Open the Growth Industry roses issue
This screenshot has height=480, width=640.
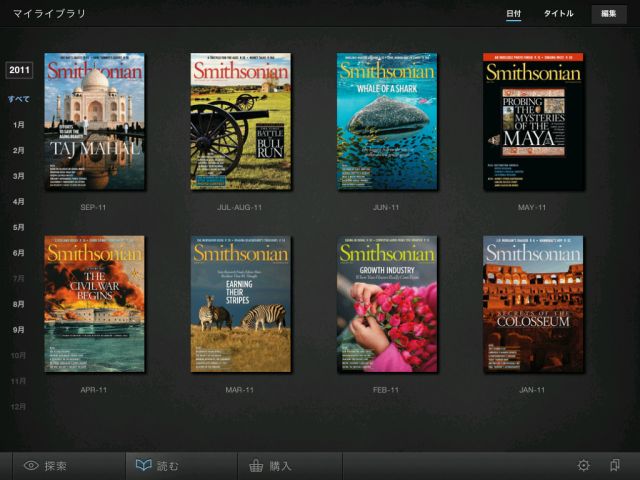pos(387,304)
